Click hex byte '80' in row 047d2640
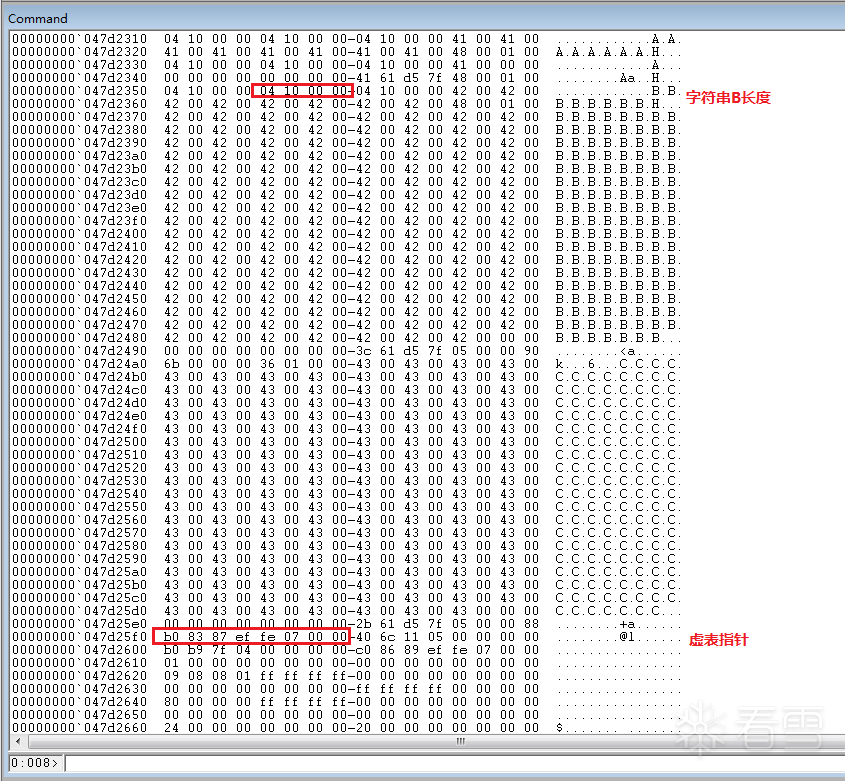This screenshot has width=845, height=781. pos(171,701)
